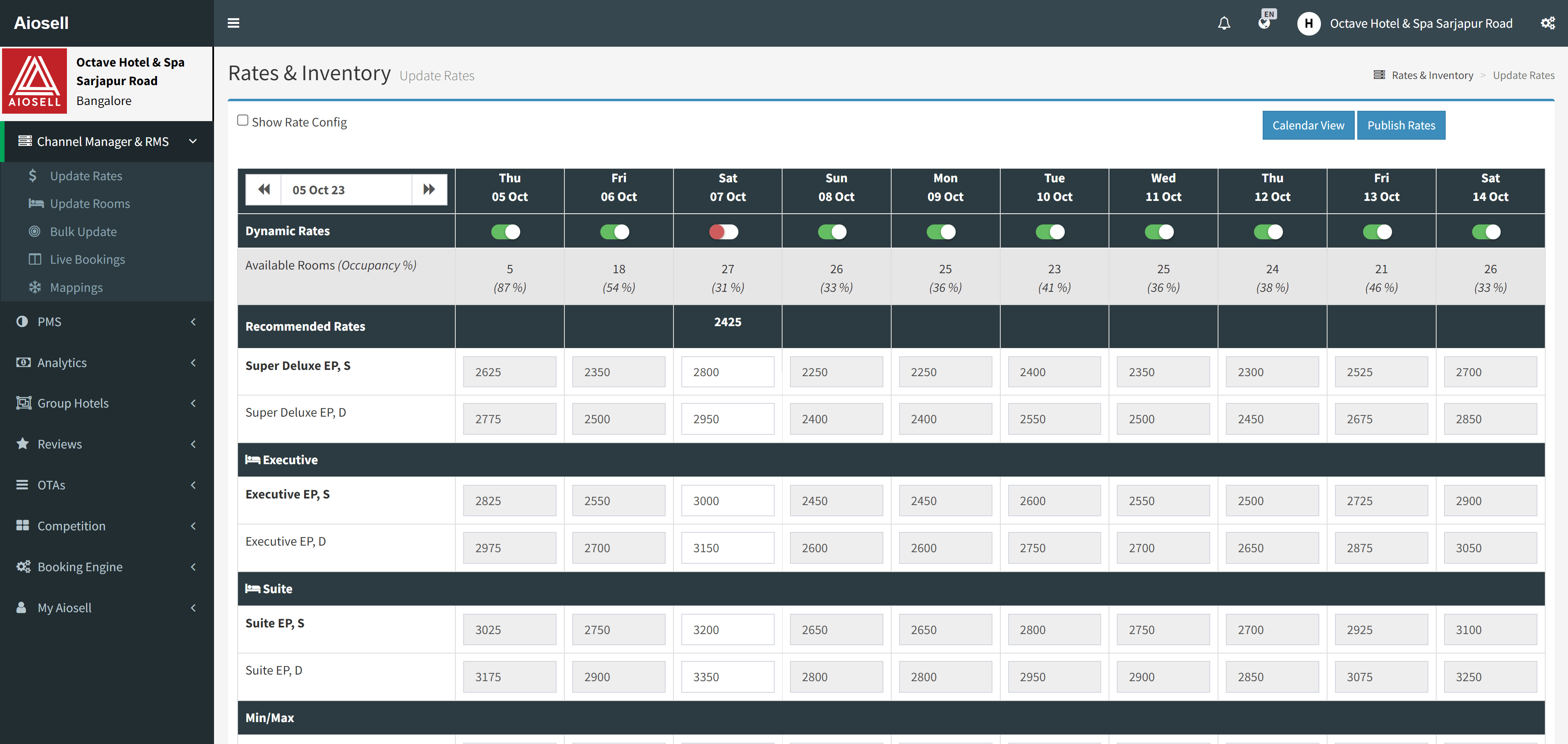The height and width of the screenshot is (744, 1568).
Task: Expand the Competition menu chevron
Action: click(x=193, y=525)
